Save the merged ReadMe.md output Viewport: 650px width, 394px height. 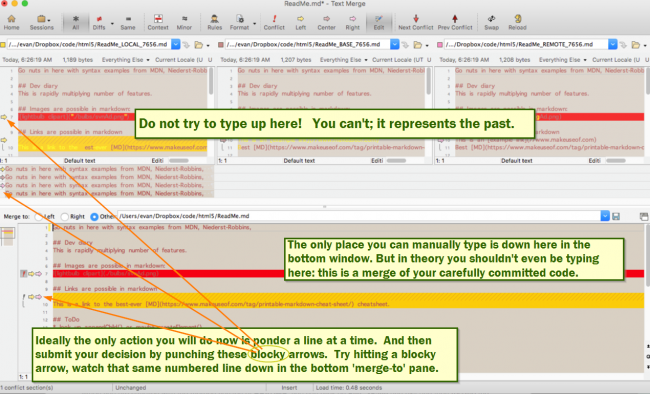(x=616, y=216)
